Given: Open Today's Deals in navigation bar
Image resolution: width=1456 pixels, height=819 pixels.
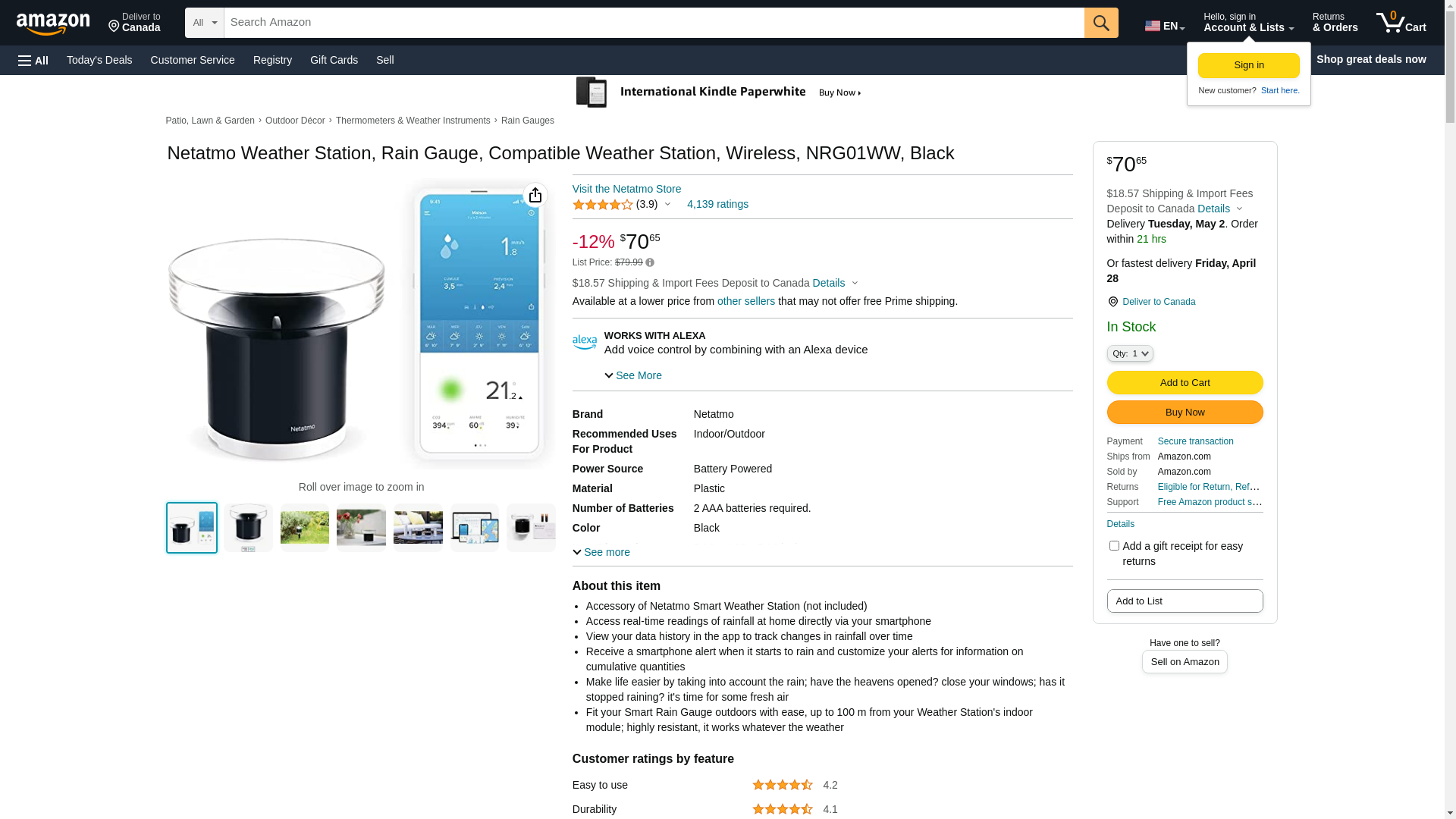Looking at the screenshot, I should tap(99, 60).
